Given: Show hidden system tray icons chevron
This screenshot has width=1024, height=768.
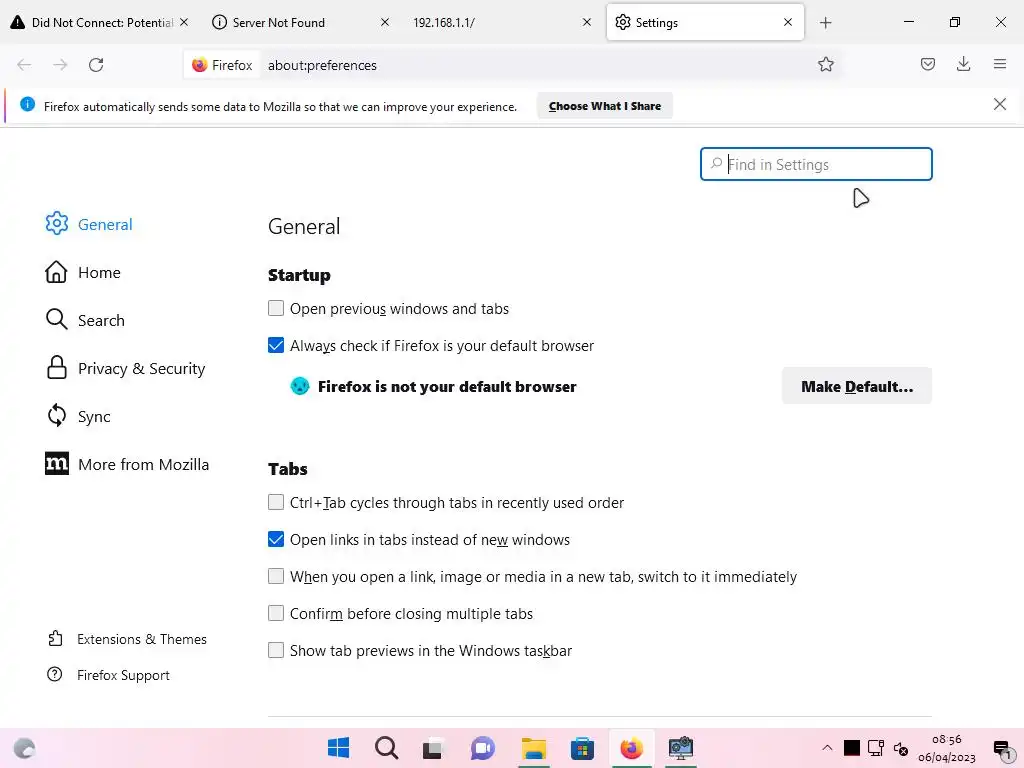Looking at the screenshot, I should point(827,748).
